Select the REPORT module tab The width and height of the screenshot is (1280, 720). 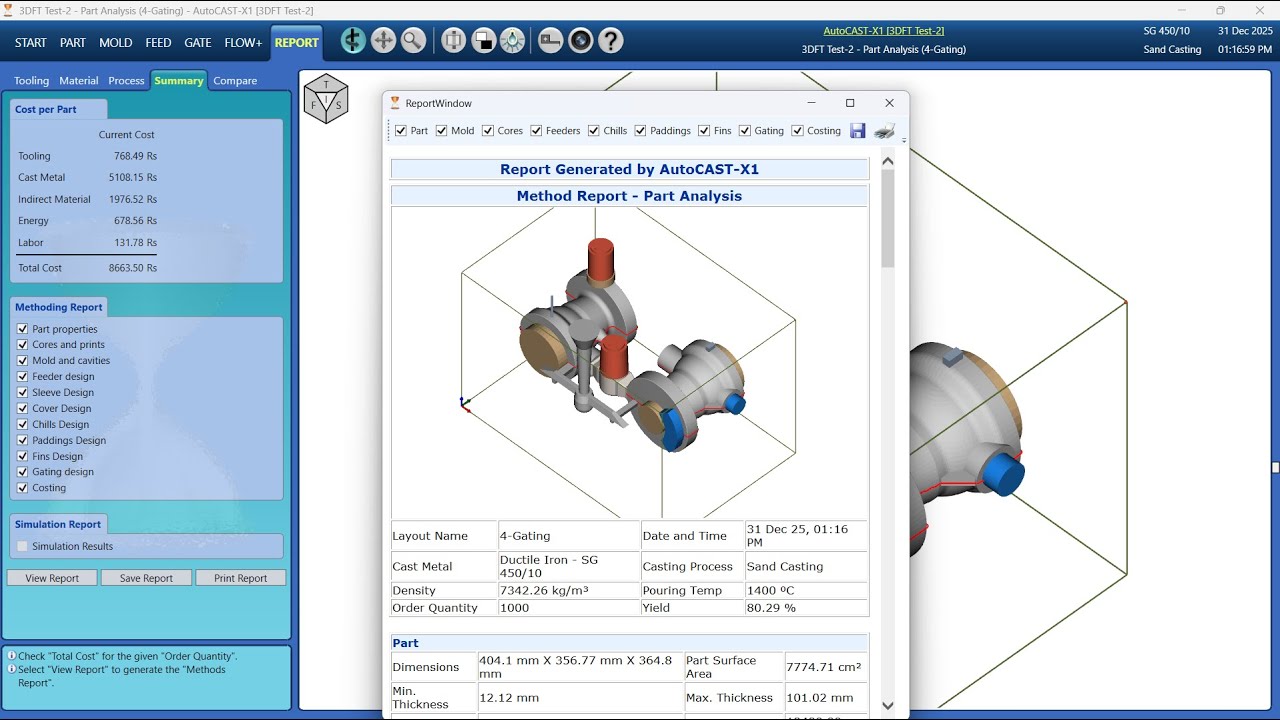click(x=297, y=43)
